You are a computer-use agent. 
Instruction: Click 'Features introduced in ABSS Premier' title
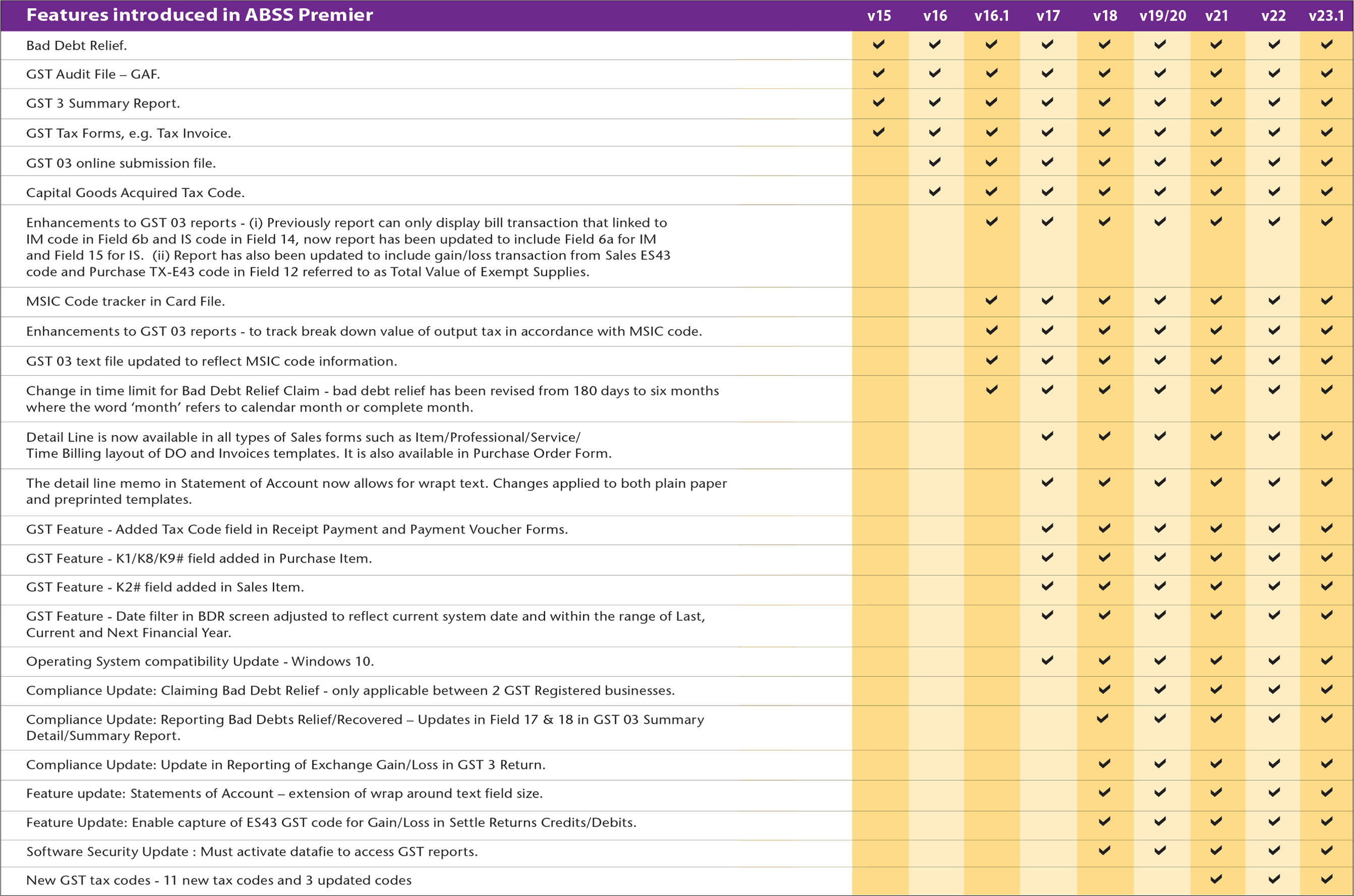[200, 15]
